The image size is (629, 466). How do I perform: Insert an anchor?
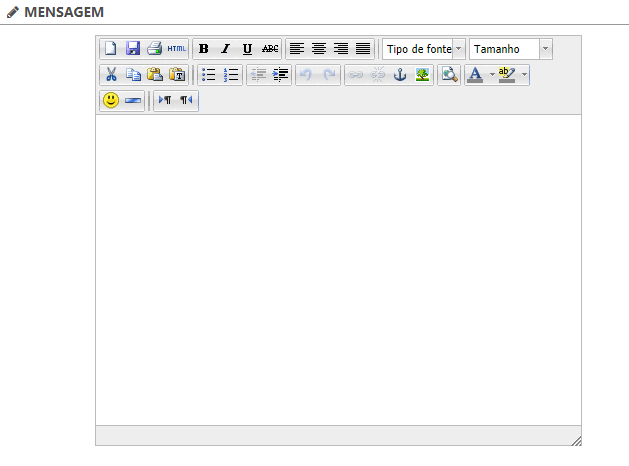(400, 75)
